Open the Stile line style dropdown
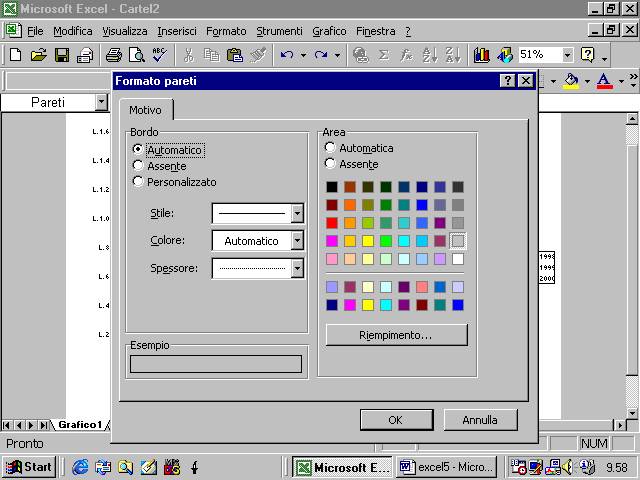 pos(297,213)
